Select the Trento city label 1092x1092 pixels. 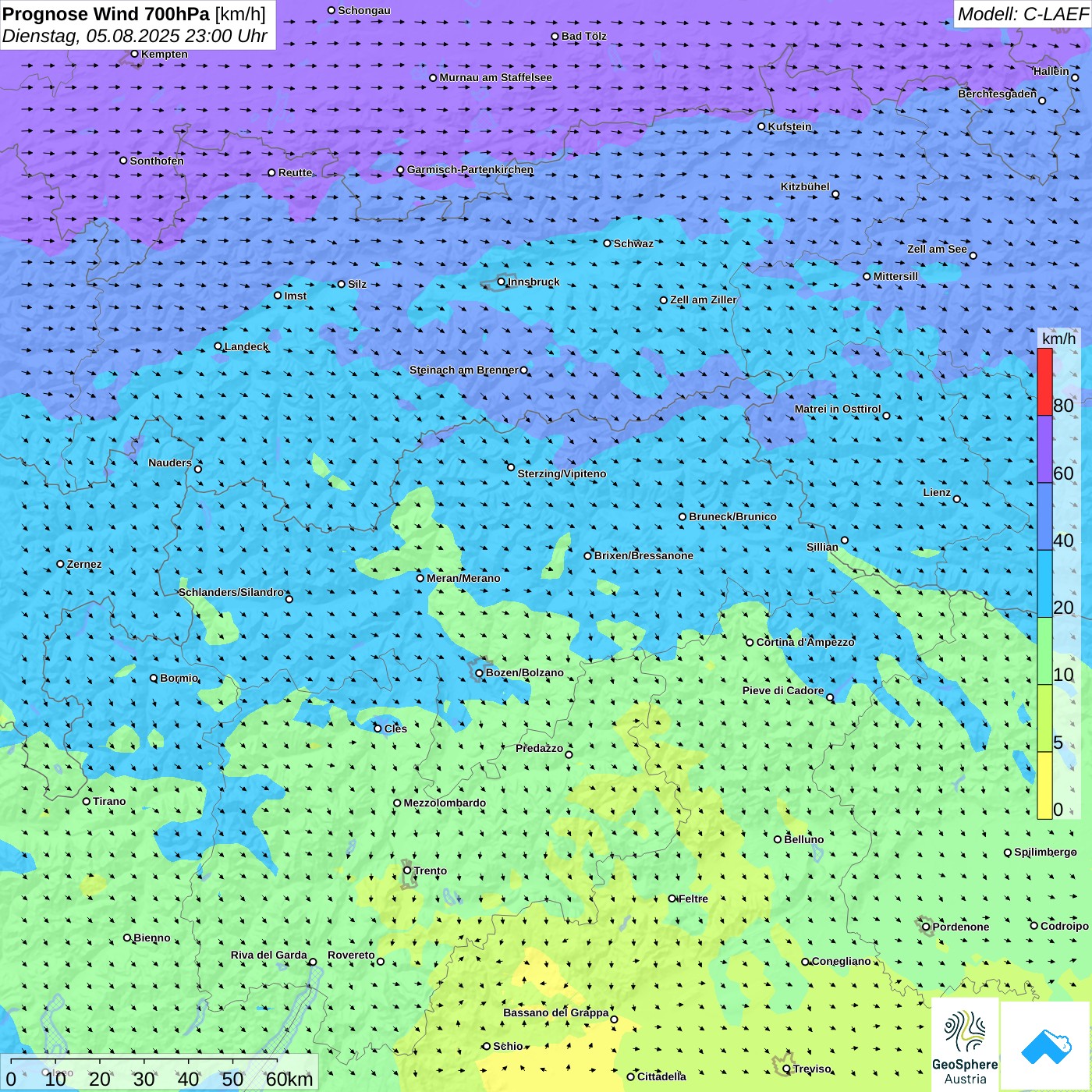431,870
